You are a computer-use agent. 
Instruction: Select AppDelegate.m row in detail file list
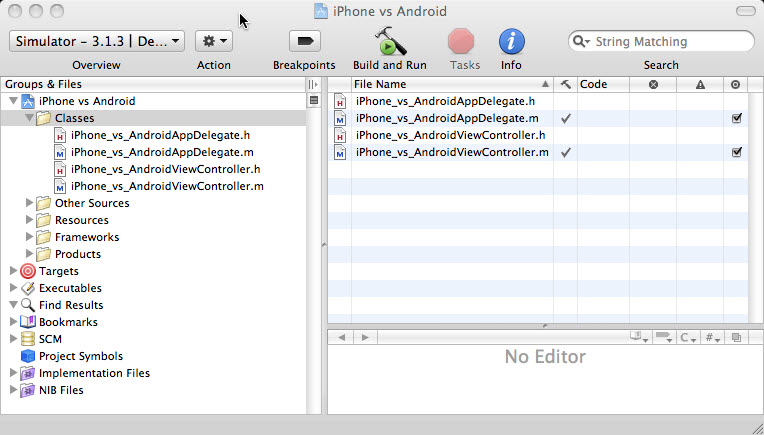pos(538,118)
